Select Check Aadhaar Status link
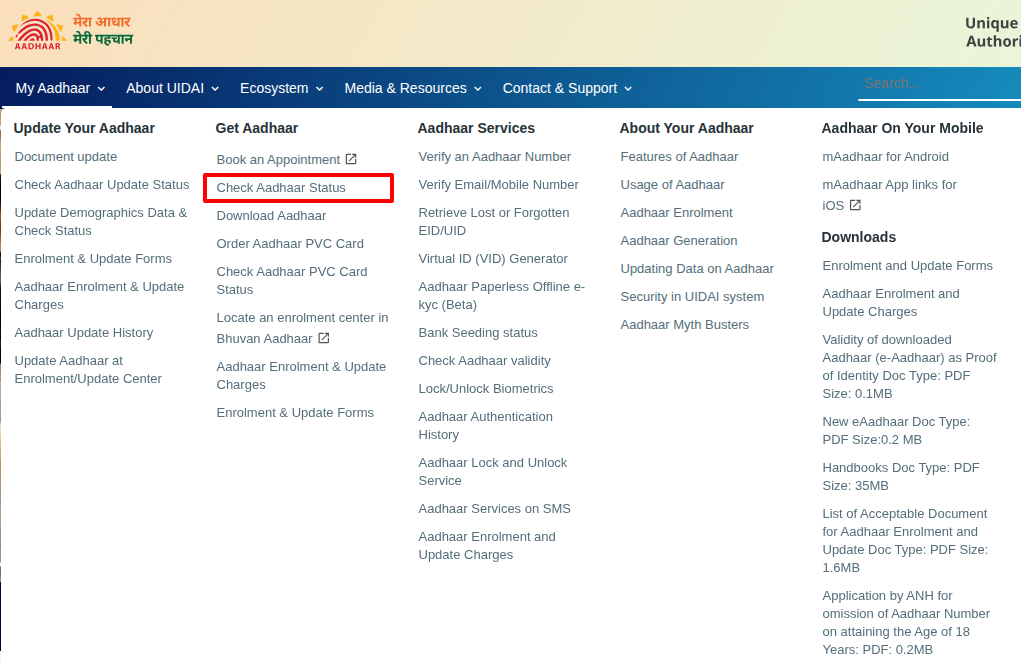Image resolution: width=1021 pixels, height=664 pixels. (x=281, y=187)
